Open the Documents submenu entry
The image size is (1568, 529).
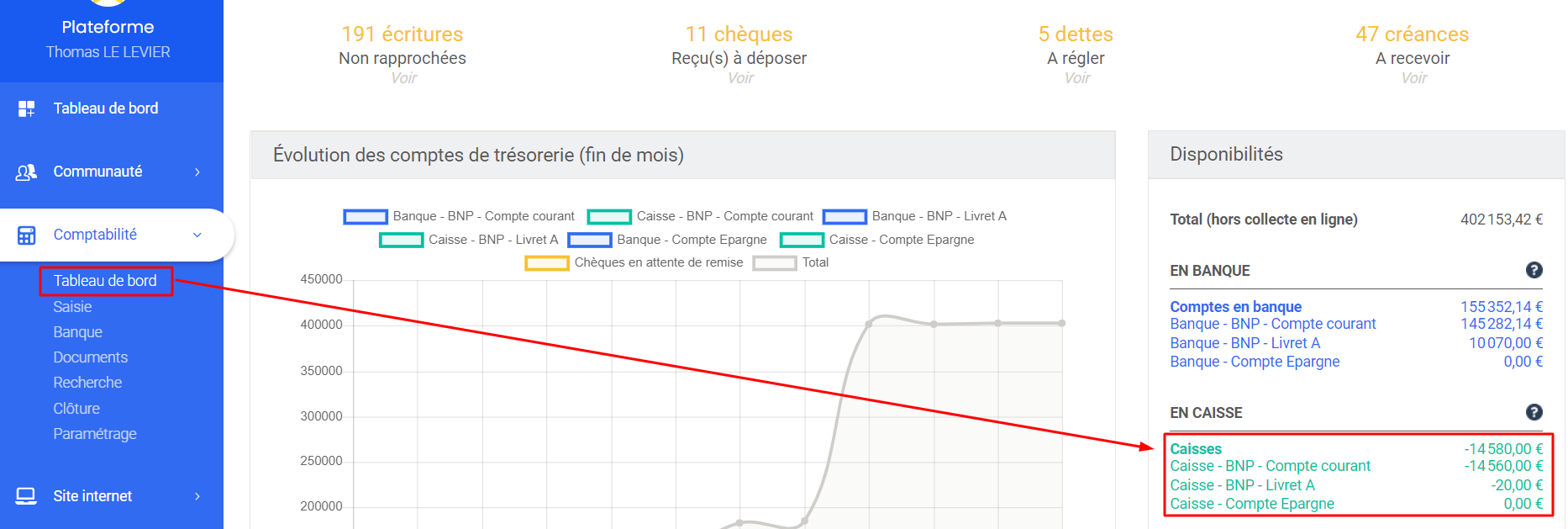pos(91,357)
